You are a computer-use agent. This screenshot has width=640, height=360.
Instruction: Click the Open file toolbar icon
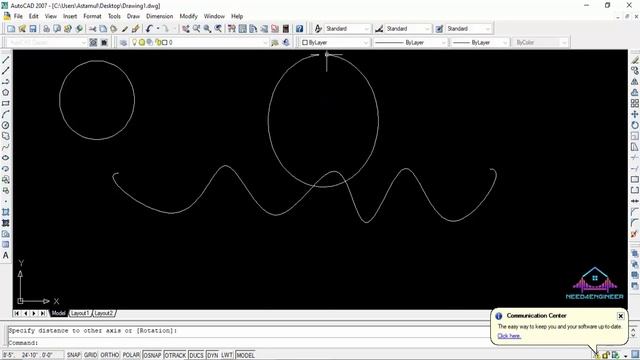click(22, 29)
